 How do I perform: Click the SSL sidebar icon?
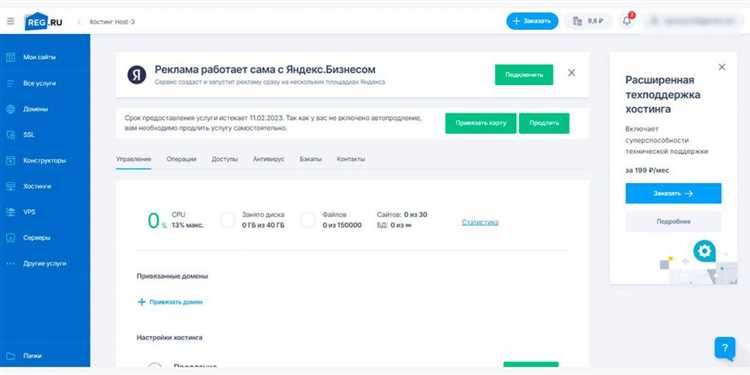(11, 135)
